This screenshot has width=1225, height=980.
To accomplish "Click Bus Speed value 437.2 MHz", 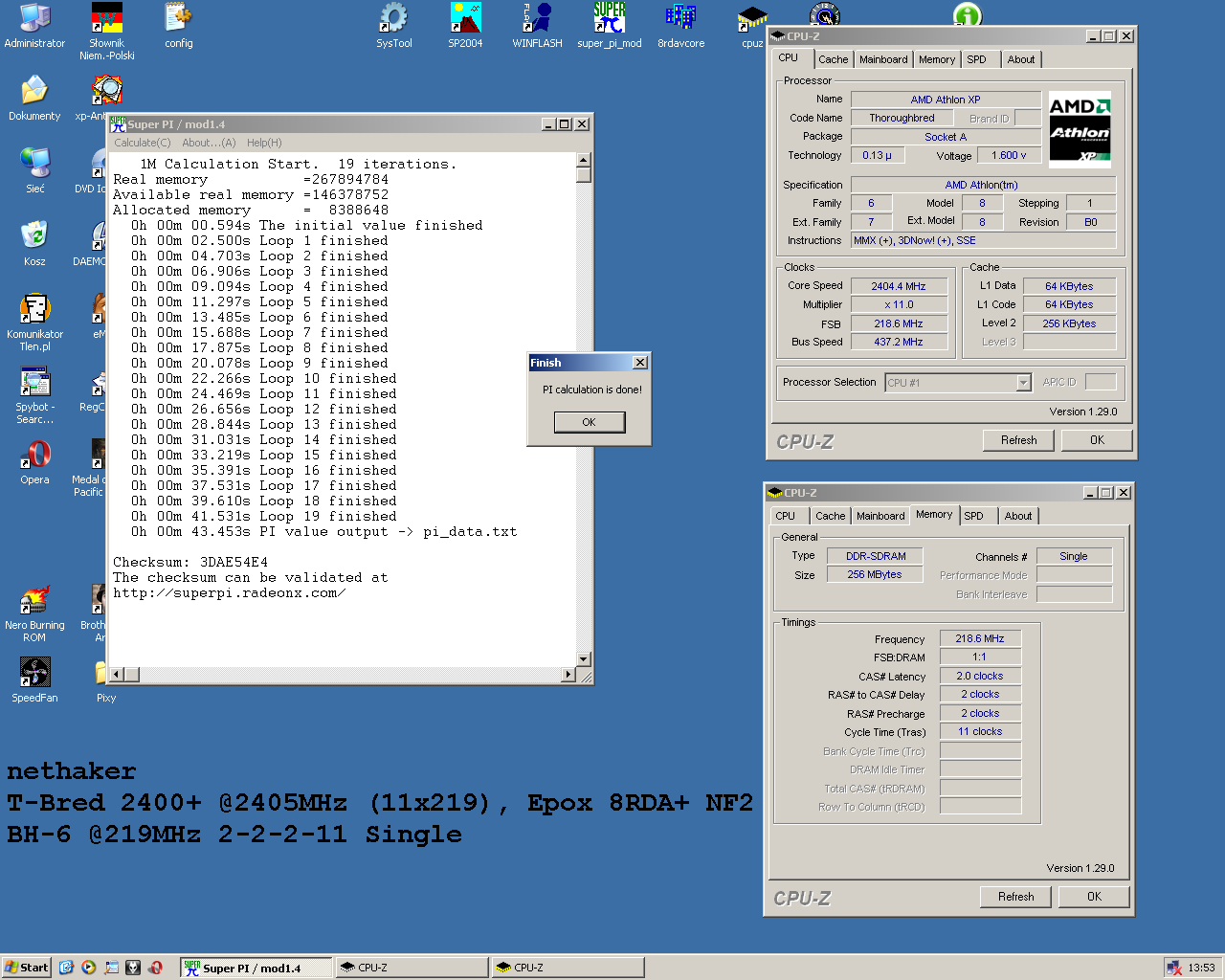I will click(x=899, y=342).
